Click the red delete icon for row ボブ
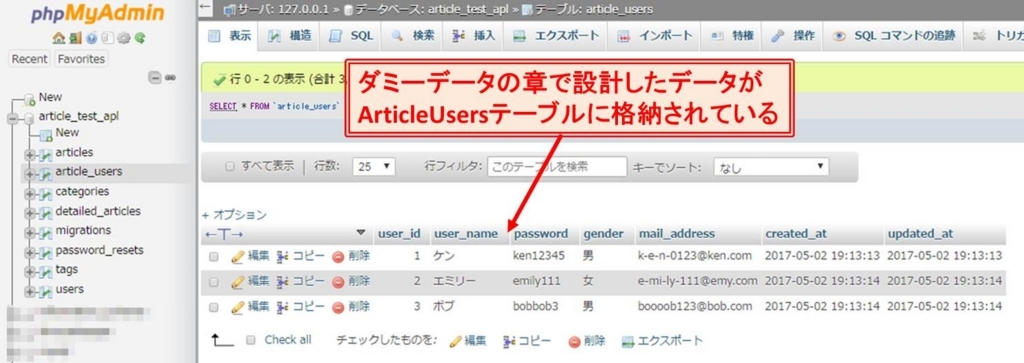This screenshot has height=363, width=1024. click(338, 307)
